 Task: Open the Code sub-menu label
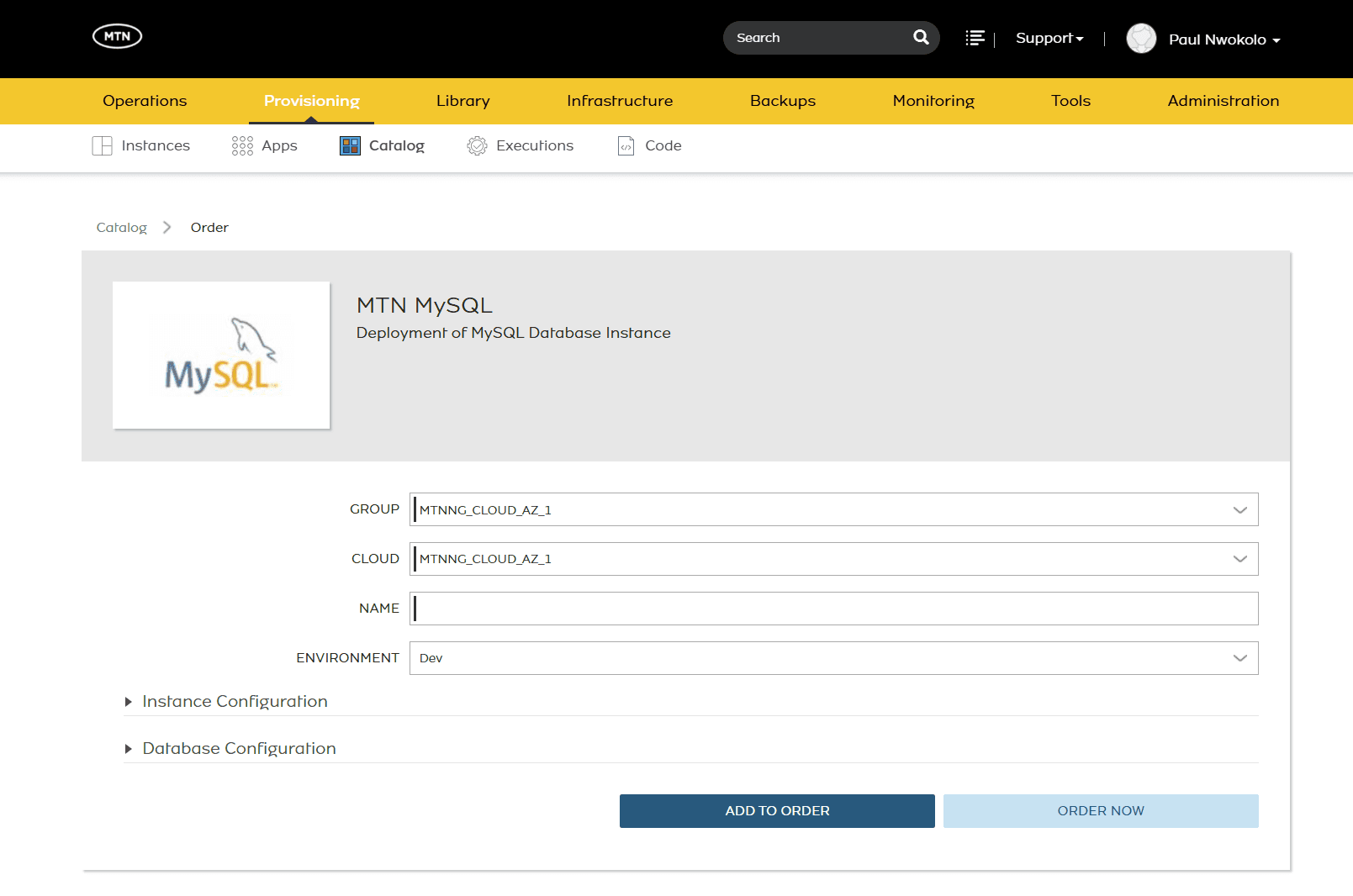[663, 145]
